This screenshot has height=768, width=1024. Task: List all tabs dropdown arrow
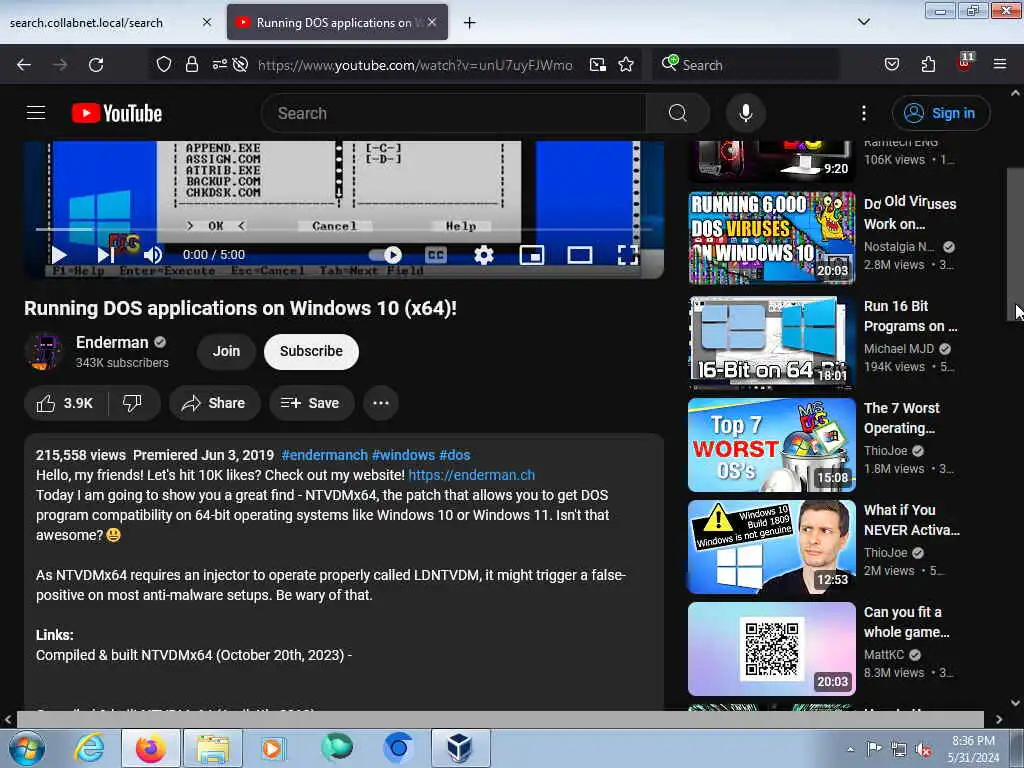[863, 22]
